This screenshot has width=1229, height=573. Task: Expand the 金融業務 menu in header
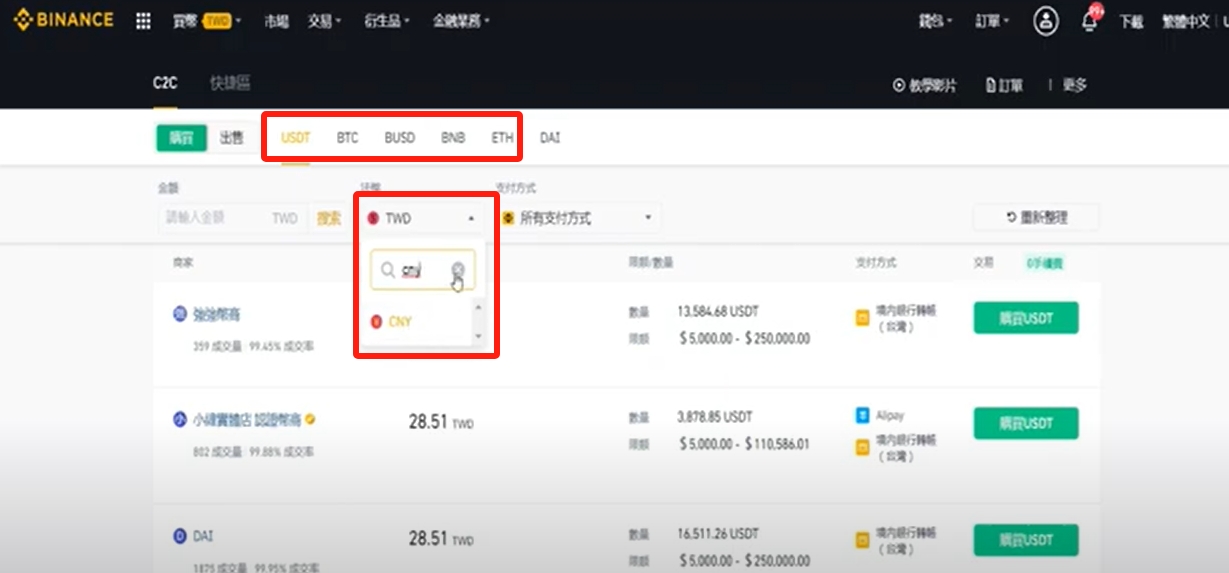[461, 21]
